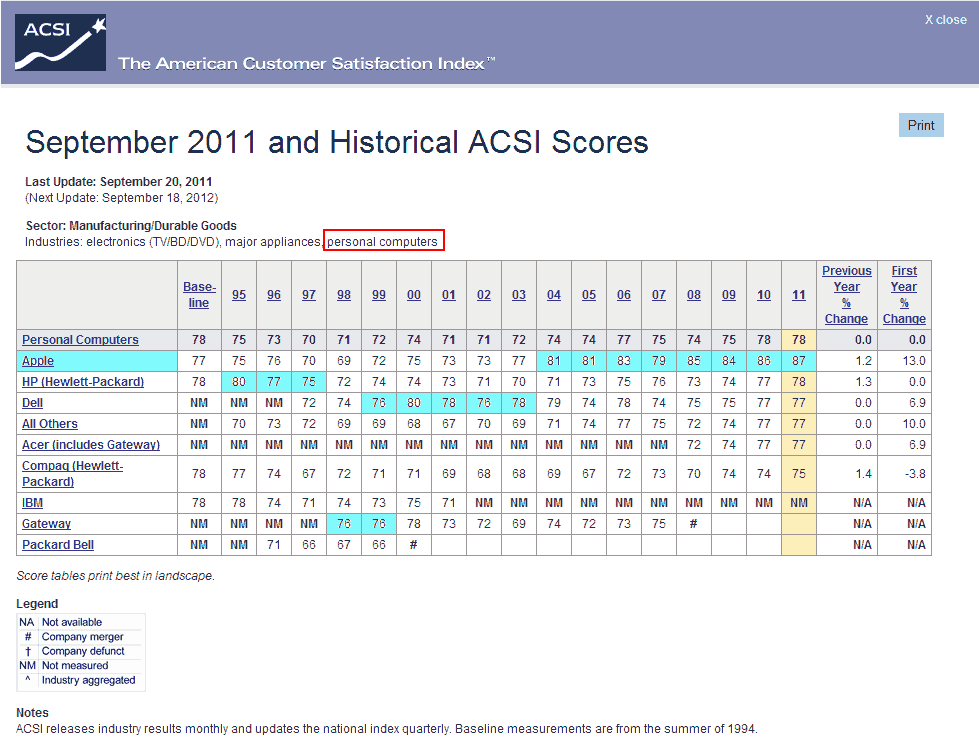Open the Compaq (Hewlett-Packard) link

(72, 473)
